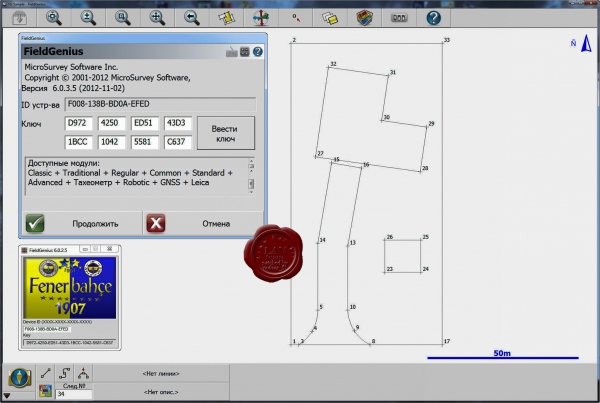Screen dimensions: 600x403
Task: Click the Device ID field in keygen window
Action: [x=47, y=329]
